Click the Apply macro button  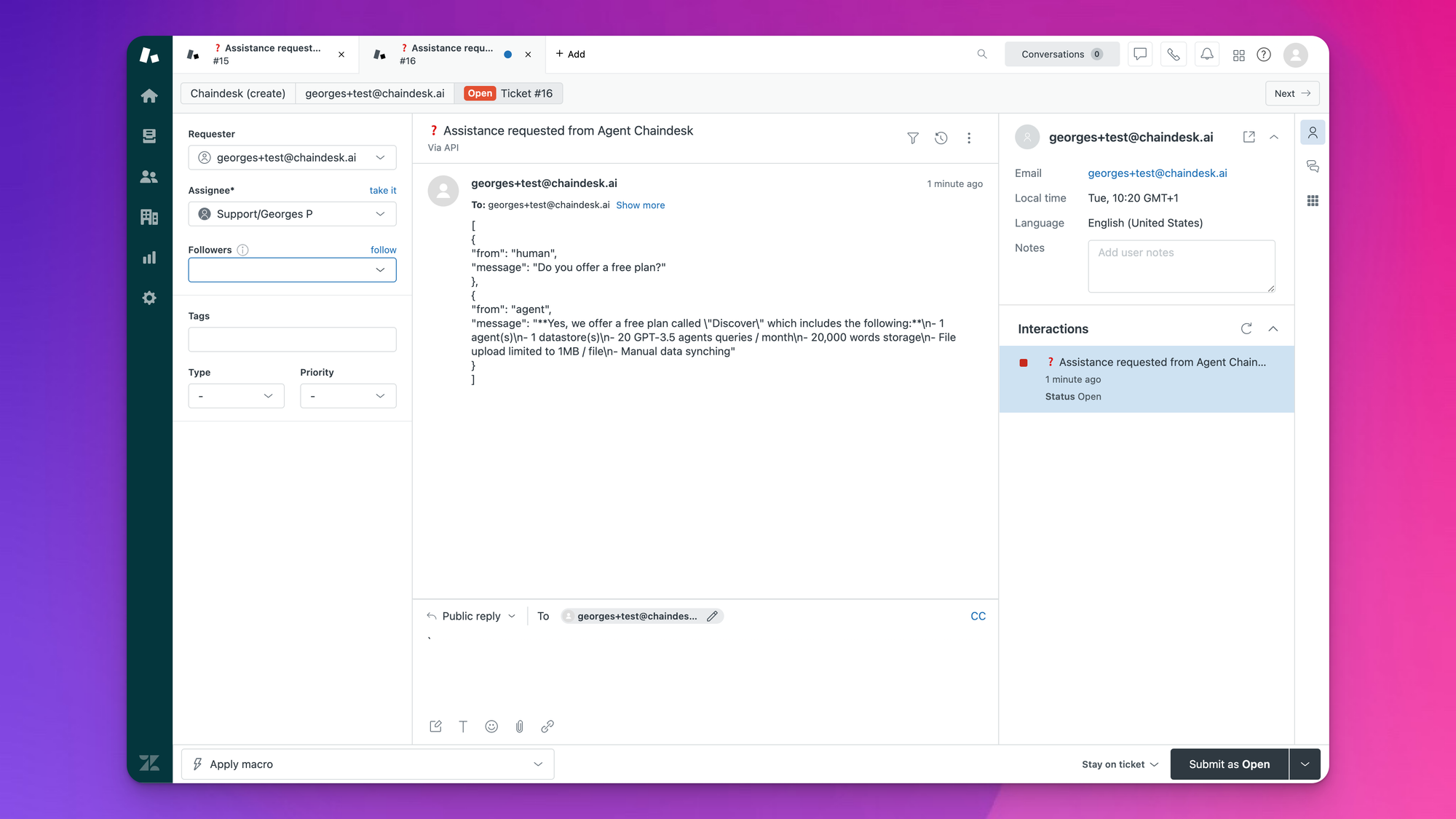click(x=367, y=764)
